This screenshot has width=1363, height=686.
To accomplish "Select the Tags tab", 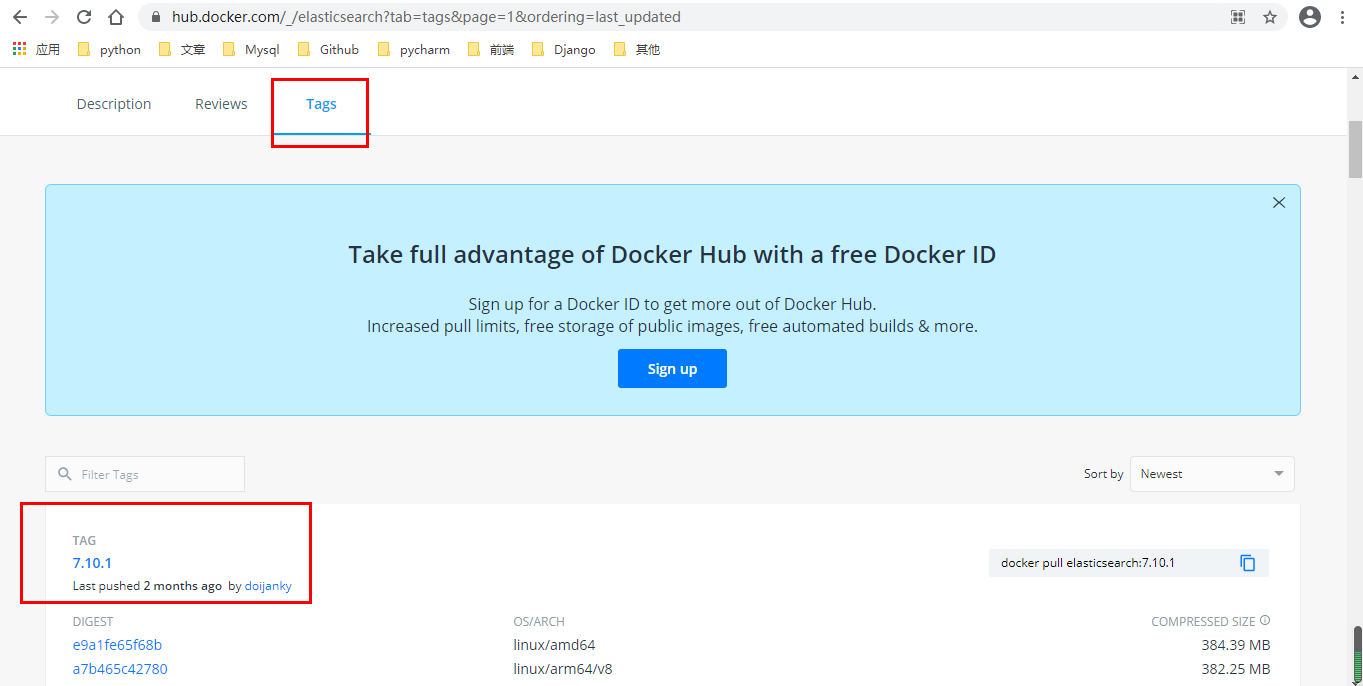I will click(321, 104).
